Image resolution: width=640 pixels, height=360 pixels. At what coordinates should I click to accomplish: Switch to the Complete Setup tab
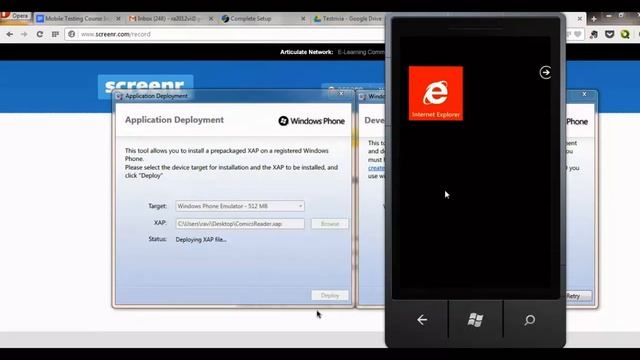250,19
